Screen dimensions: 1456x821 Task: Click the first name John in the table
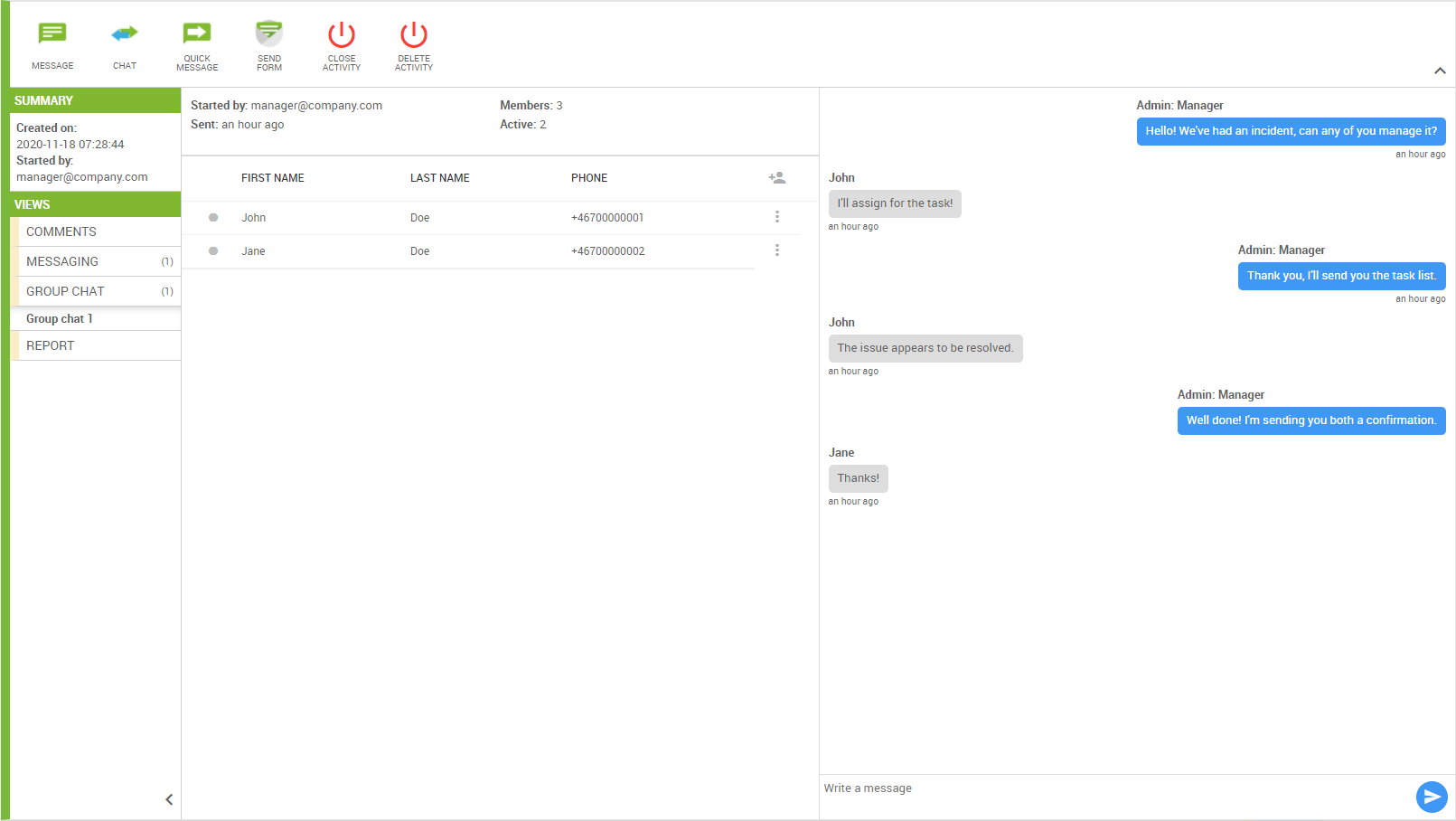pos(254,218)
